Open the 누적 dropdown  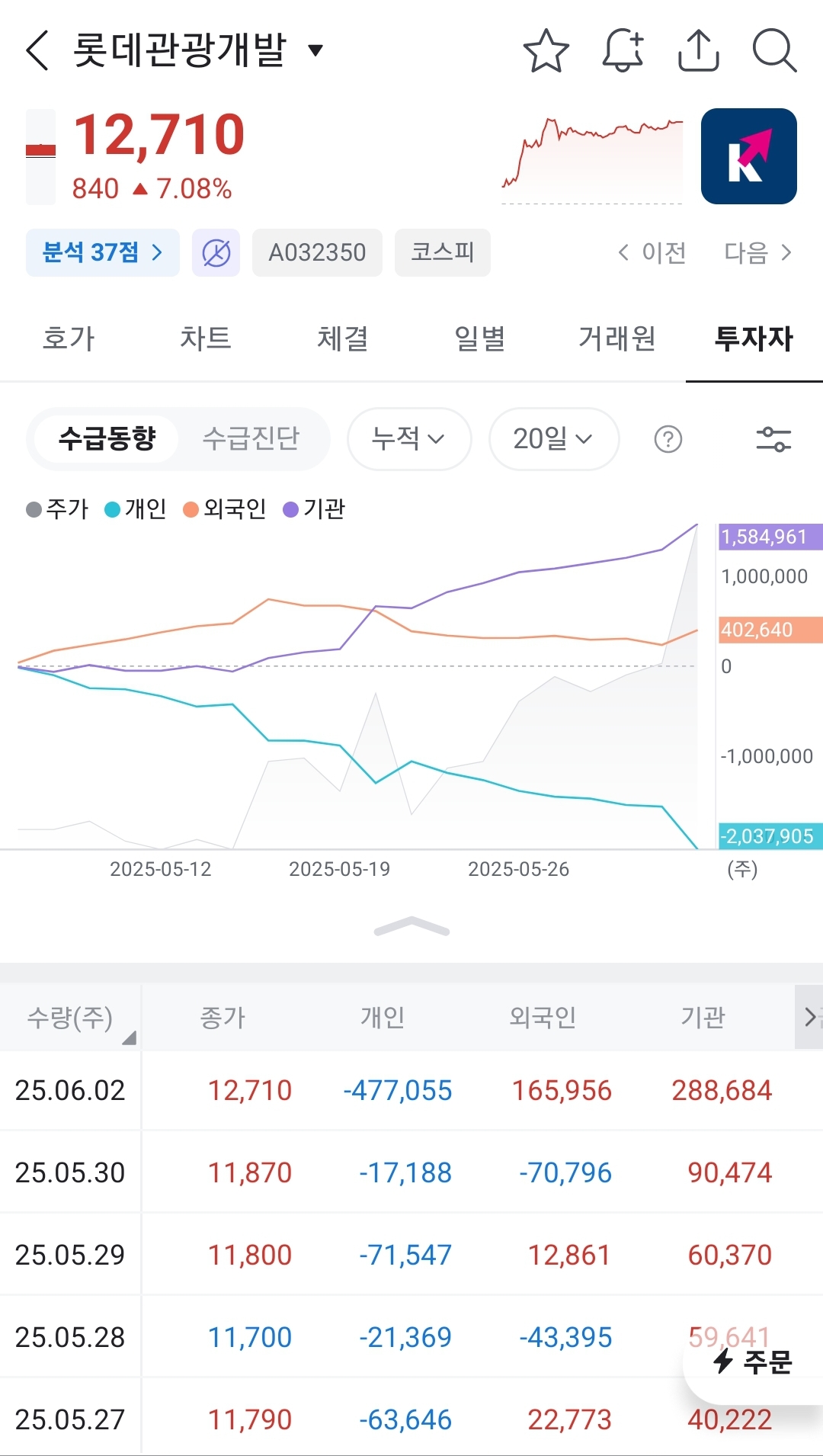click(409, 439)
